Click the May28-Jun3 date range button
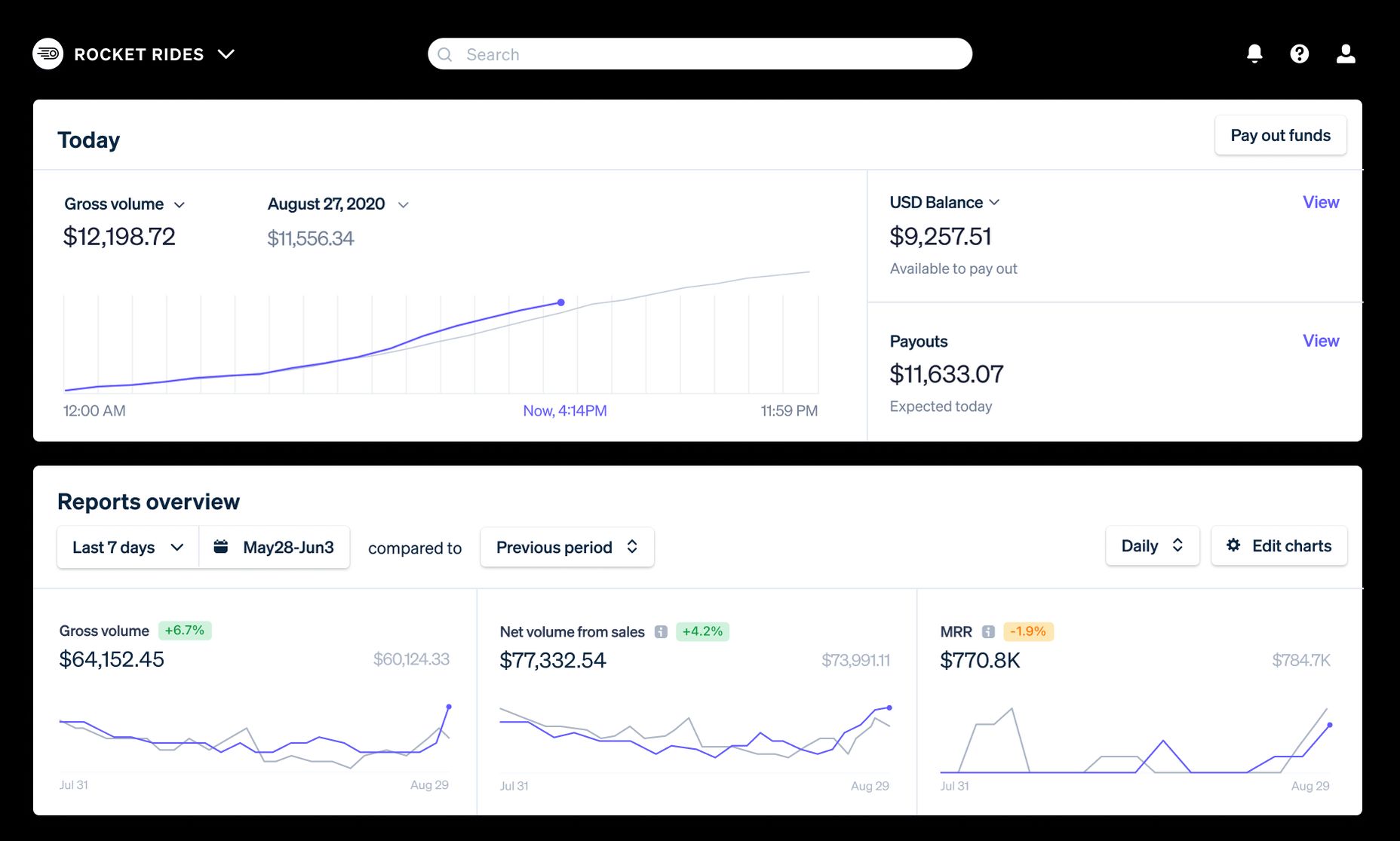 tap(275, 547)
